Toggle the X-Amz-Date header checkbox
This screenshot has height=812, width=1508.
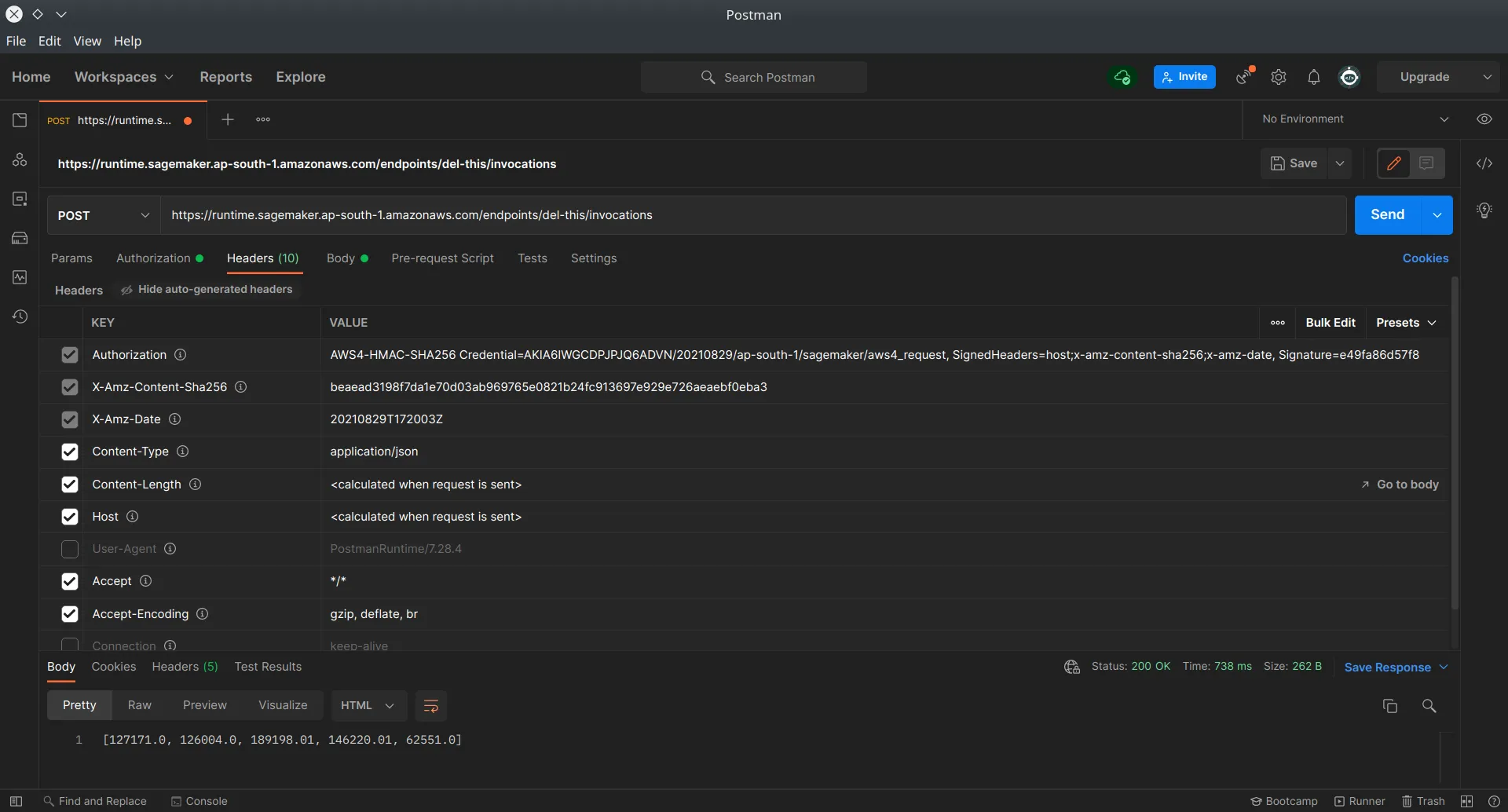click(x=70, y=419)
